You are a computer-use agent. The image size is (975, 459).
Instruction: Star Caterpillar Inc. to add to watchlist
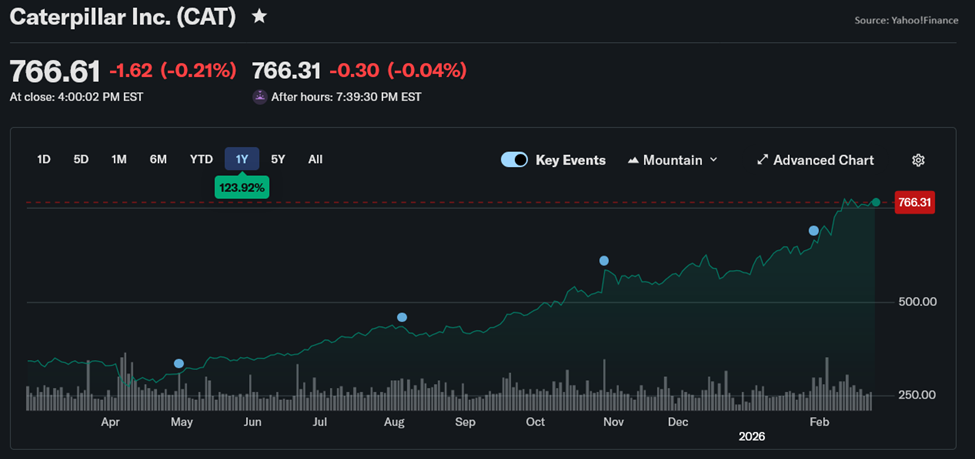[259, 16]
